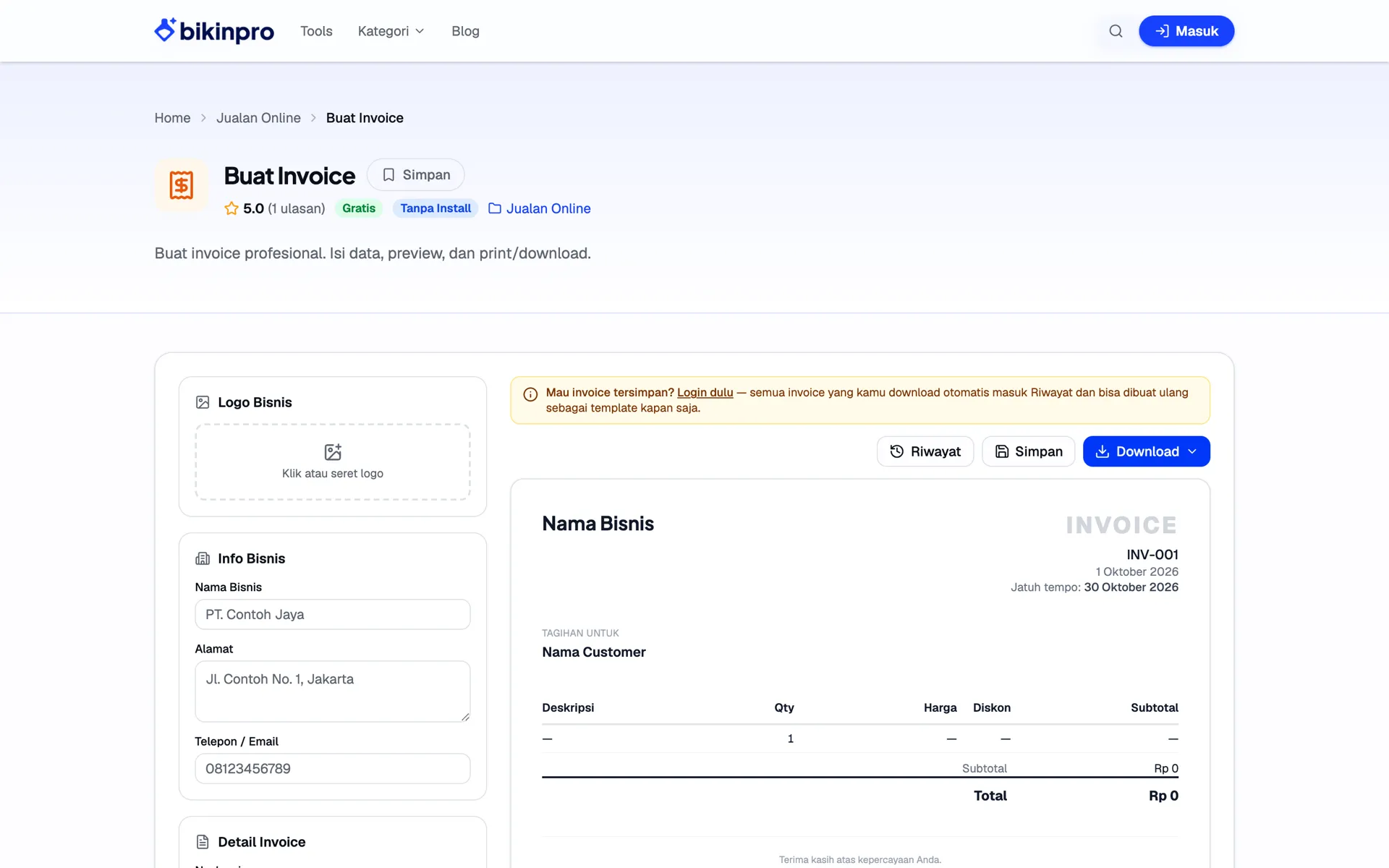Click the folder icon beside Jualan Online
Viewport: 1389px width, 868px height.
495,208
